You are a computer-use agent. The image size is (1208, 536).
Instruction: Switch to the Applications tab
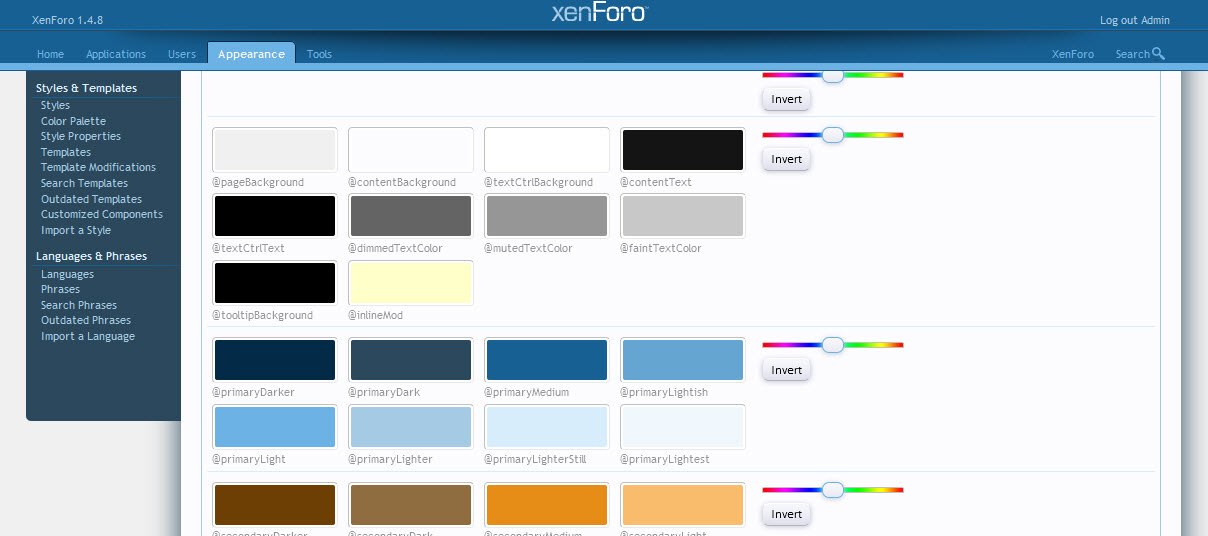[x=116, y=54]
